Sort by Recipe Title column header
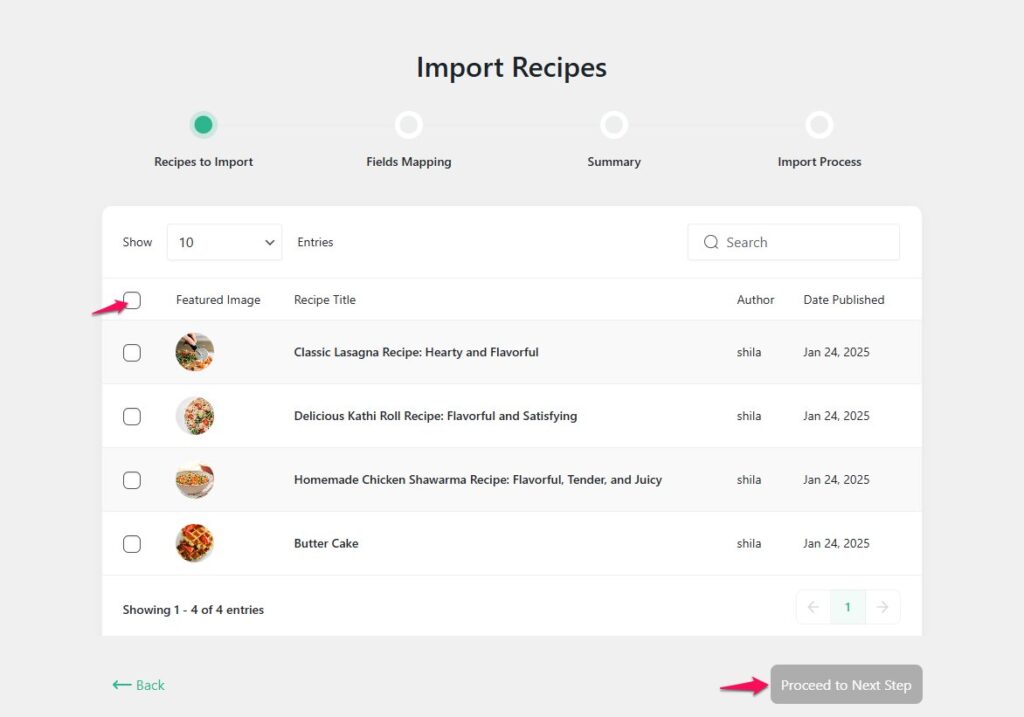Screen dimensions: 1024x717 tap(324, 300)
